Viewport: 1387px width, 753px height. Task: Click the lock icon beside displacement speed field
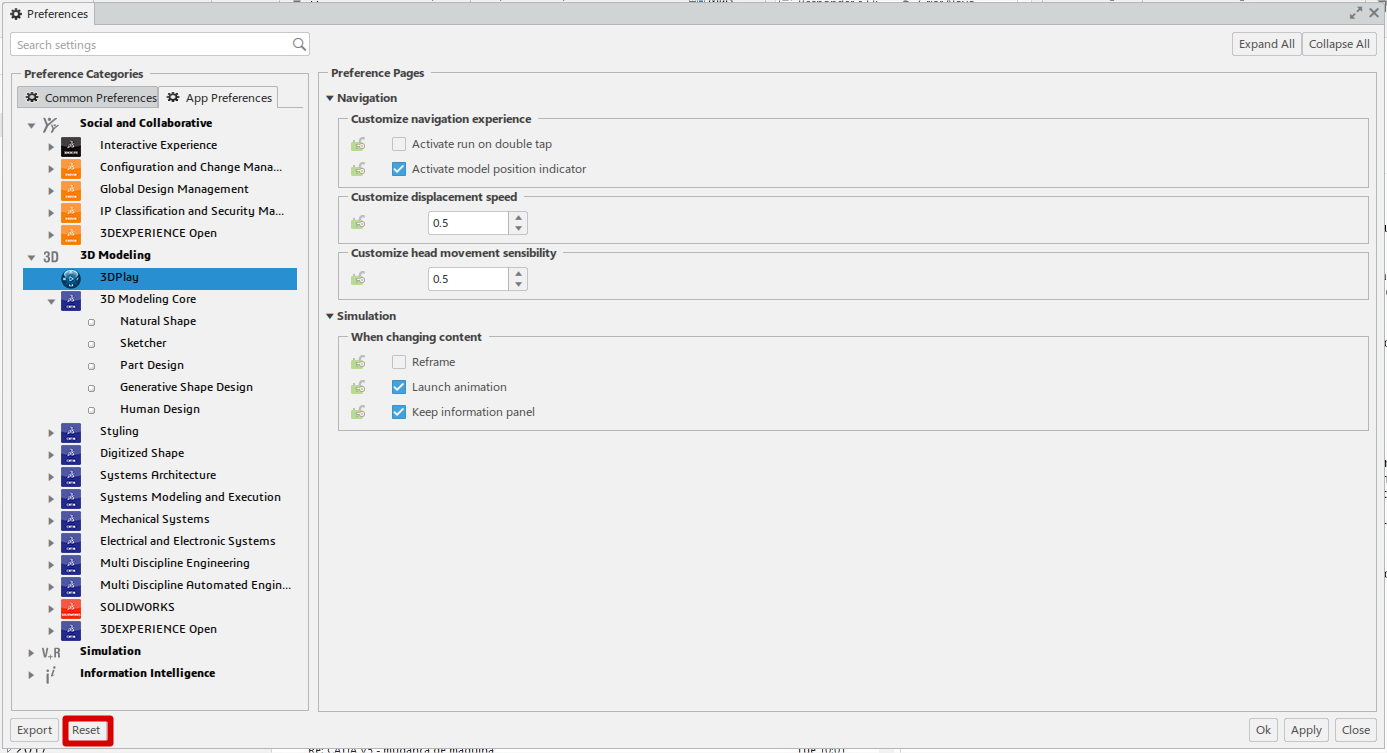coord(358,223)
